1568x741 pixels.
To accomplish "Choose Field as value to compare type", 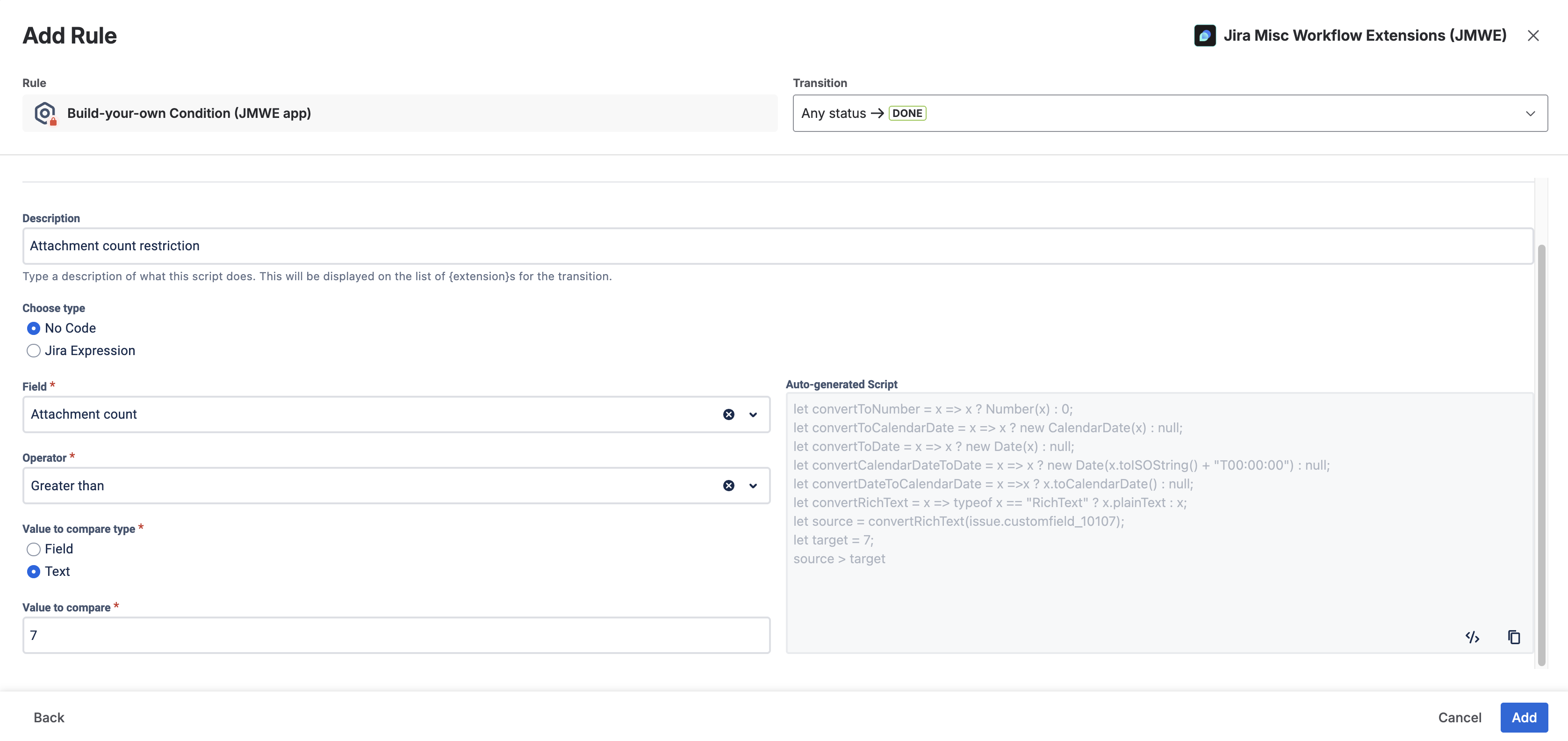I will tap(34, 549).
